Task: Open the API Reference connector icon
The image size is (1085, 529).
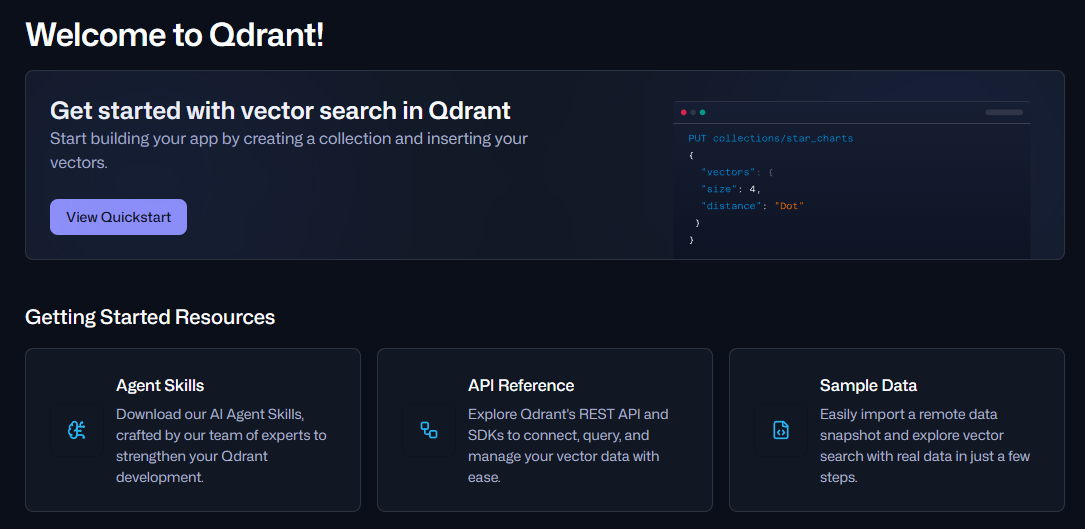Action: 429,430
